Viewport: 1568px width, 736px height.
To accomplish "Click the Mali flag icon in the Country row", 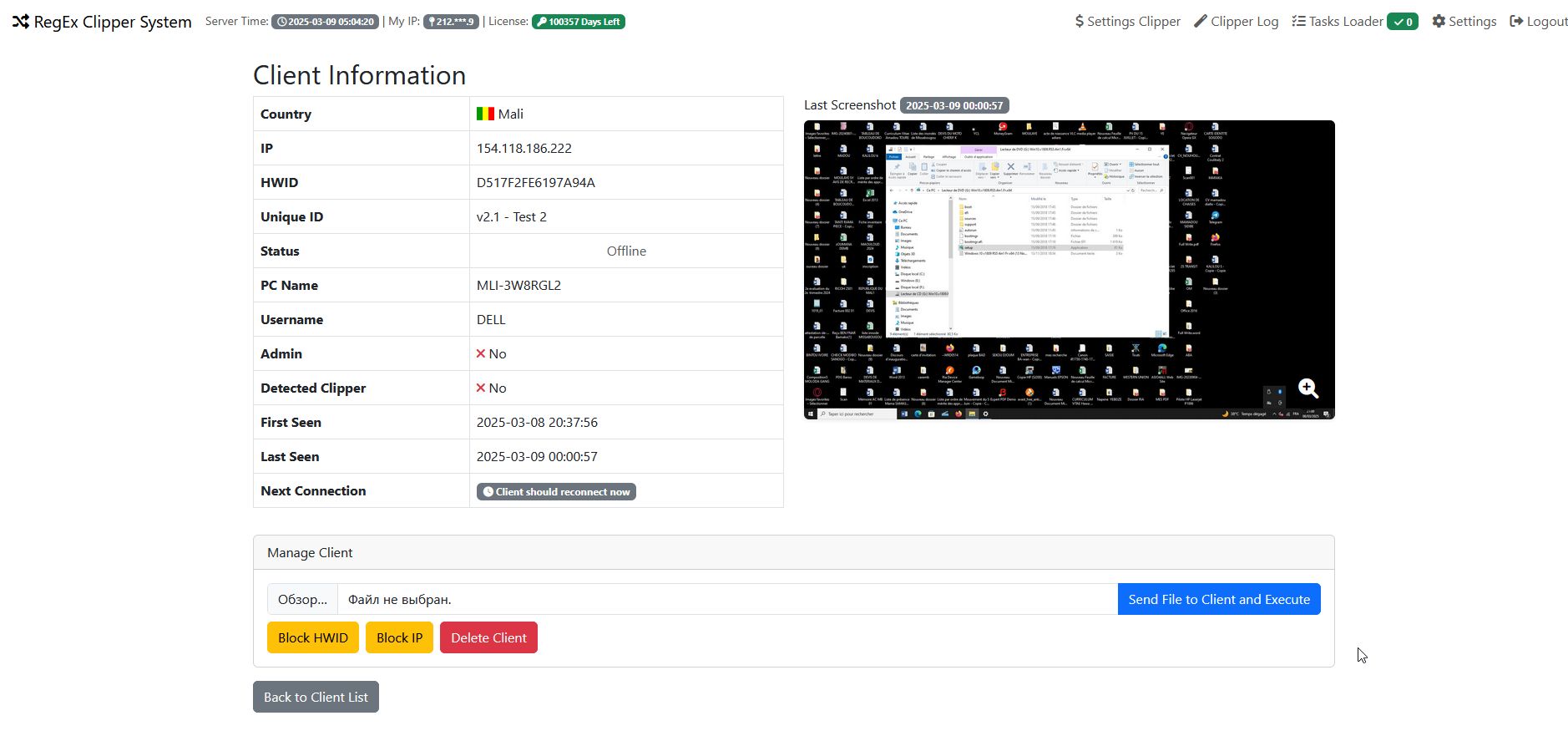I will (x=485, y=114).
